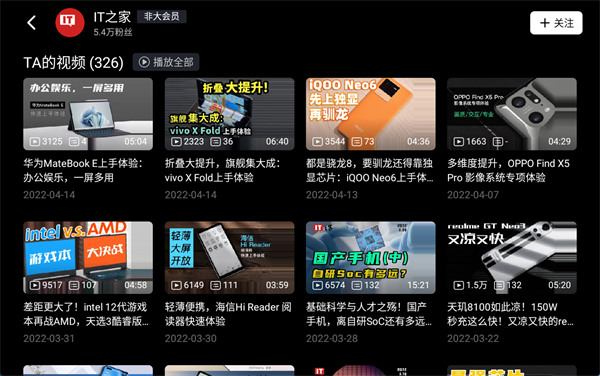The image size is (600, 376).
Task: Click the danmaku icon on the MateBook E video
Action: [74, 142]
